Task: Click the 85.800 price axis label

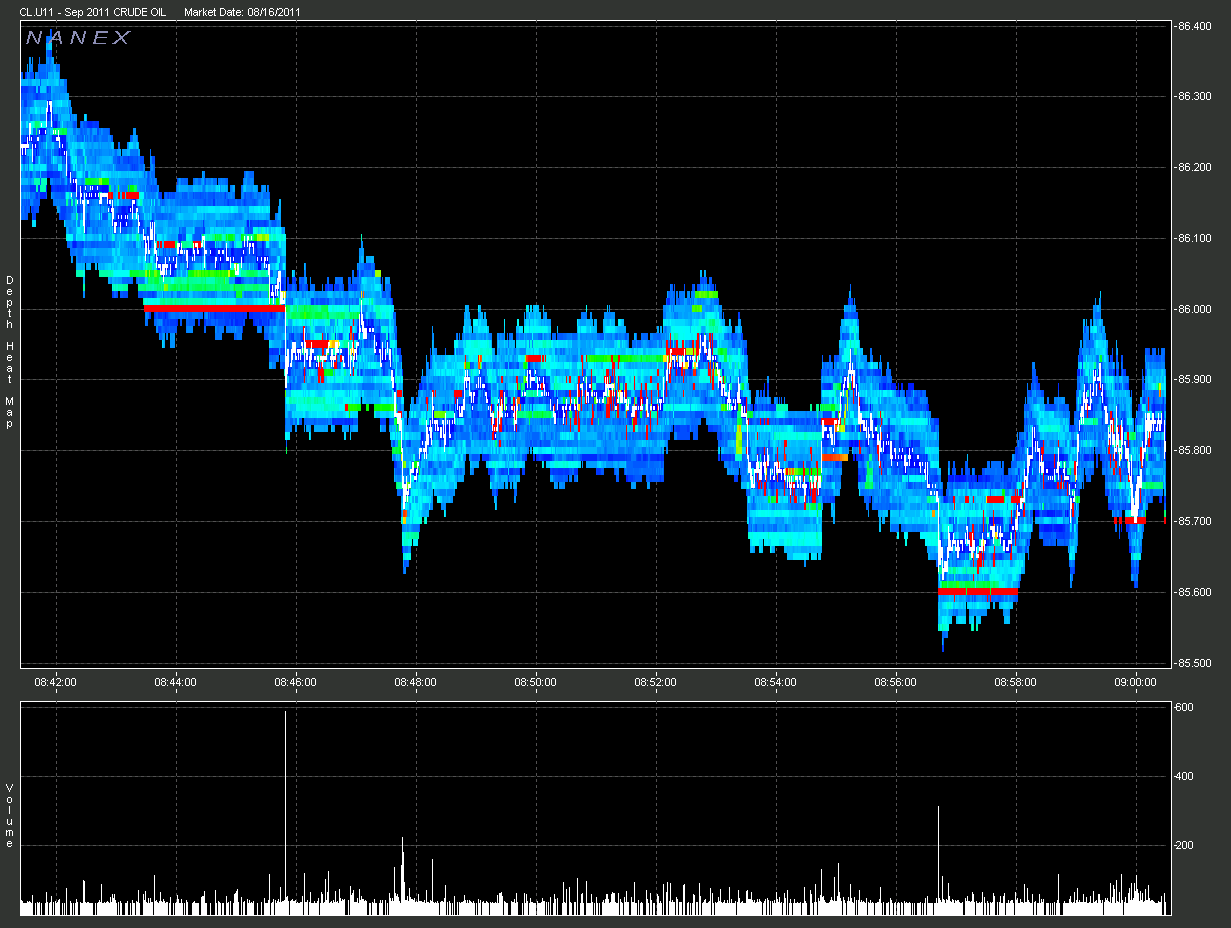Action: click(1194, 451)
